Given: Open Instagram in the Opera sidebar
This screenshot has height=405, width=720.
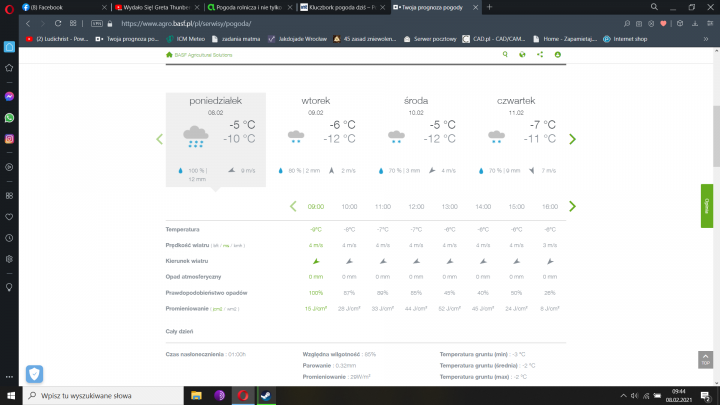Looking at the screenshot, I should coord(9,139).
